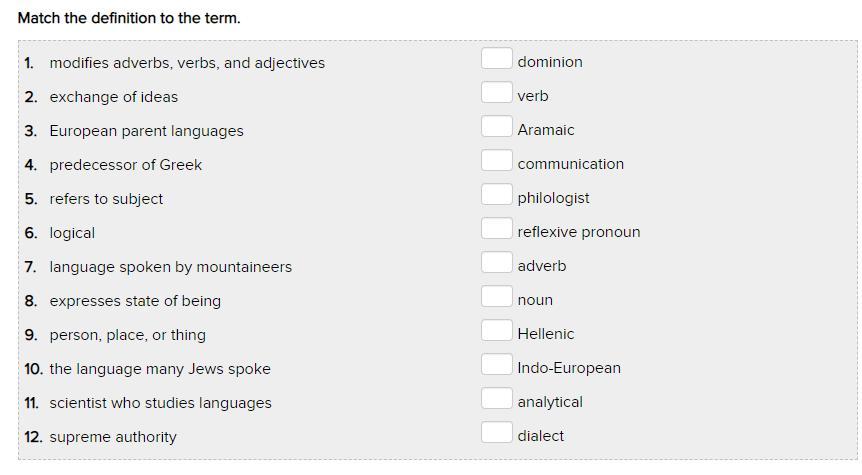The image size is (862, 475).
Task: Click the answer box beside "dominion"
Action: click(496, 59)
